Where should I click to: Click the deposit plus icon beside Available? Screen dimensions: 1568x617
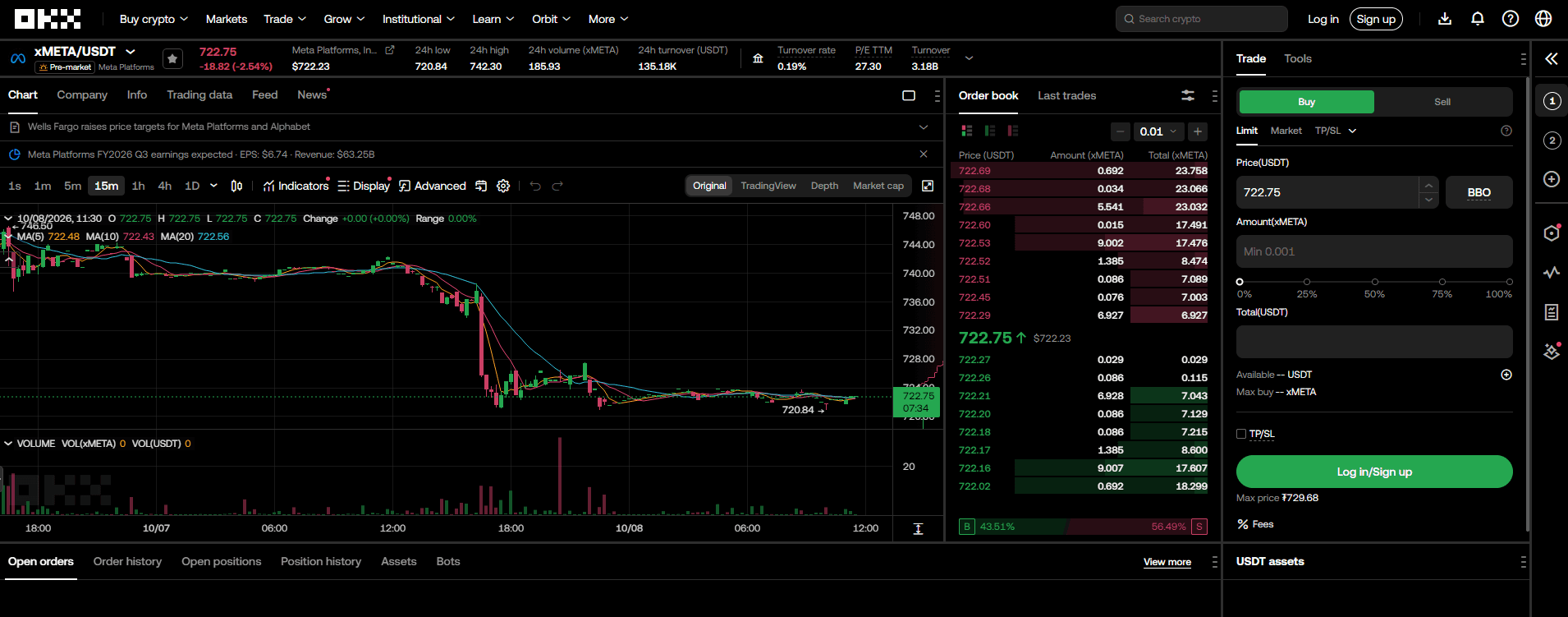[1506, 375]
